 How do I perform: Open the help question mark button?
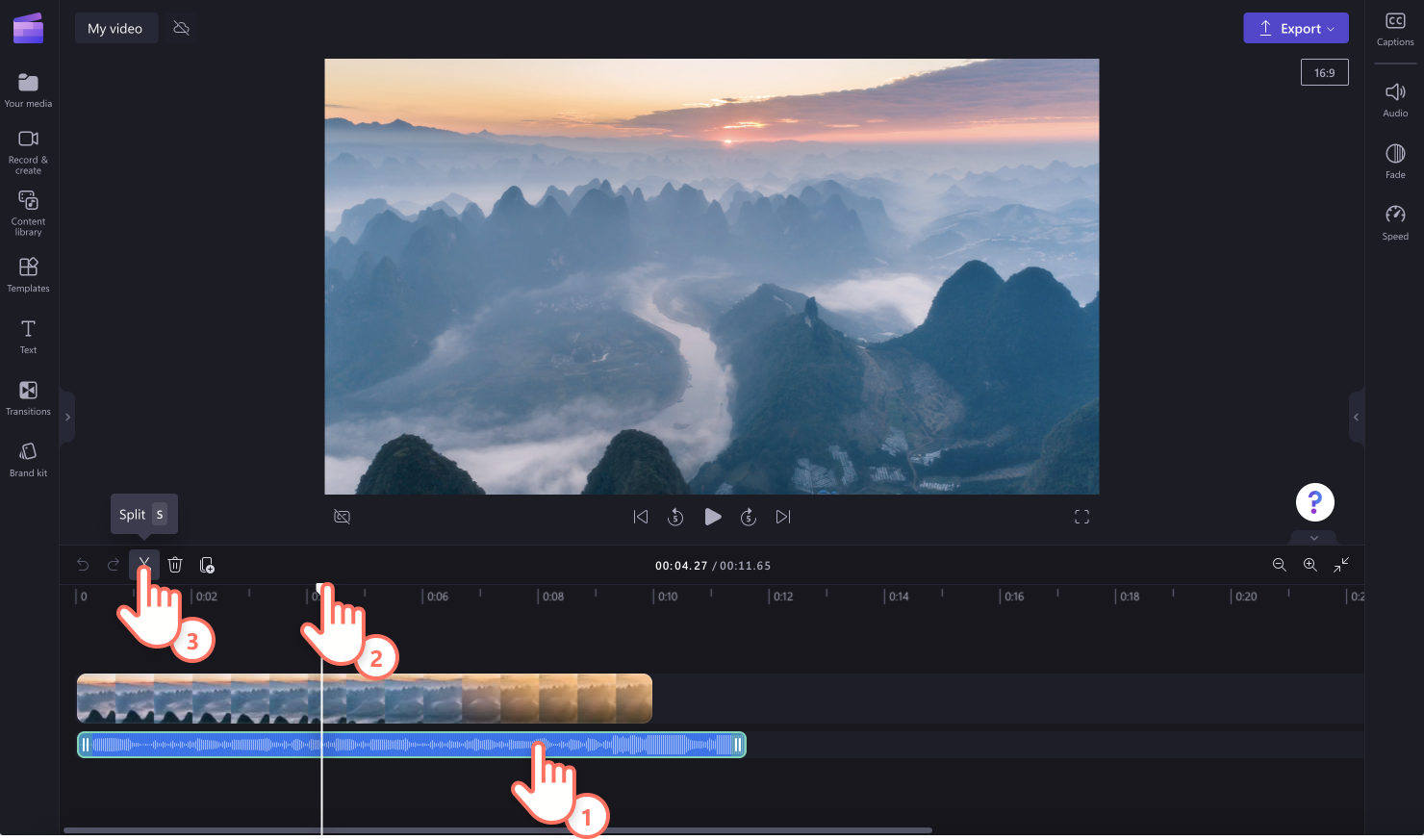point(1315,502)
